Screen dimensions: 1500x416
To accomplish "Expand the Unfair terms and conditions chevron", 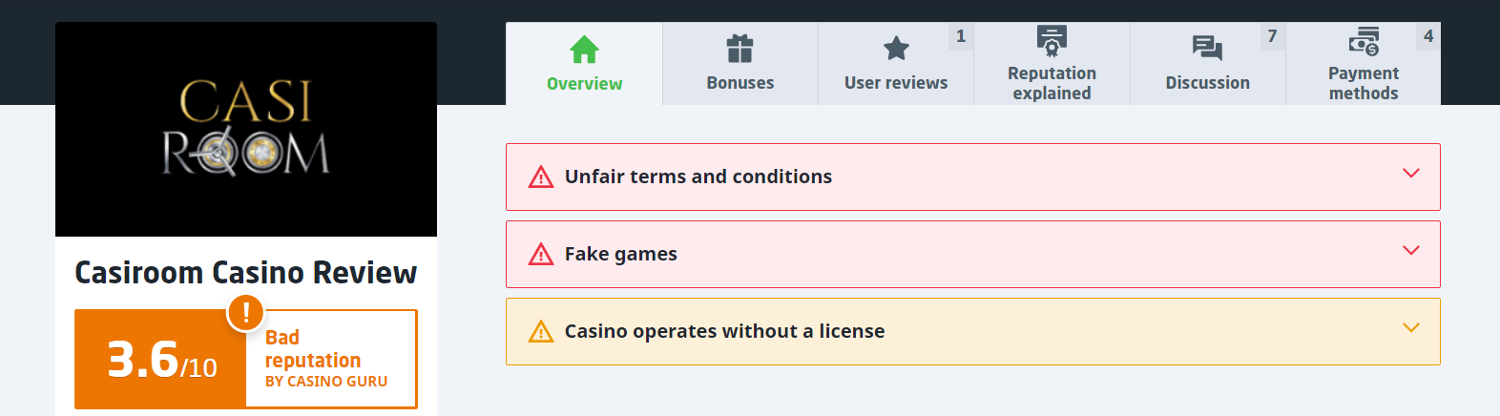I will (x=1411, y=174).
